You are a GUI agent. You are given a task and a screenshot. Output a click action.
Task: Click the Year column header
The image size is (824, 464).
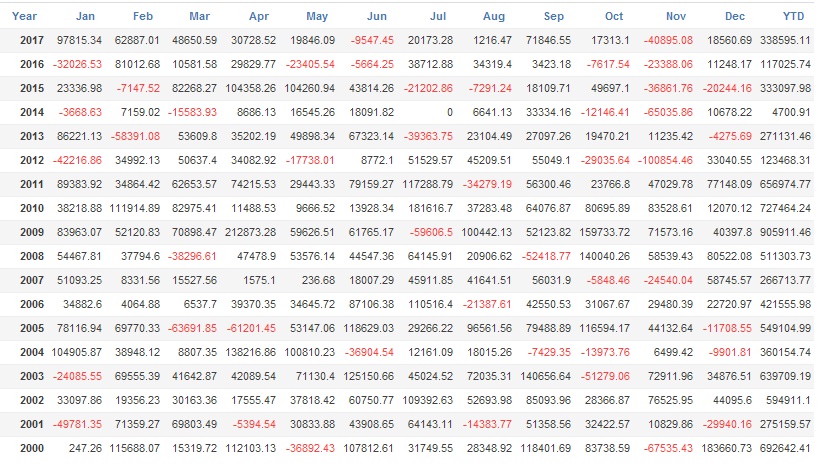25,16
